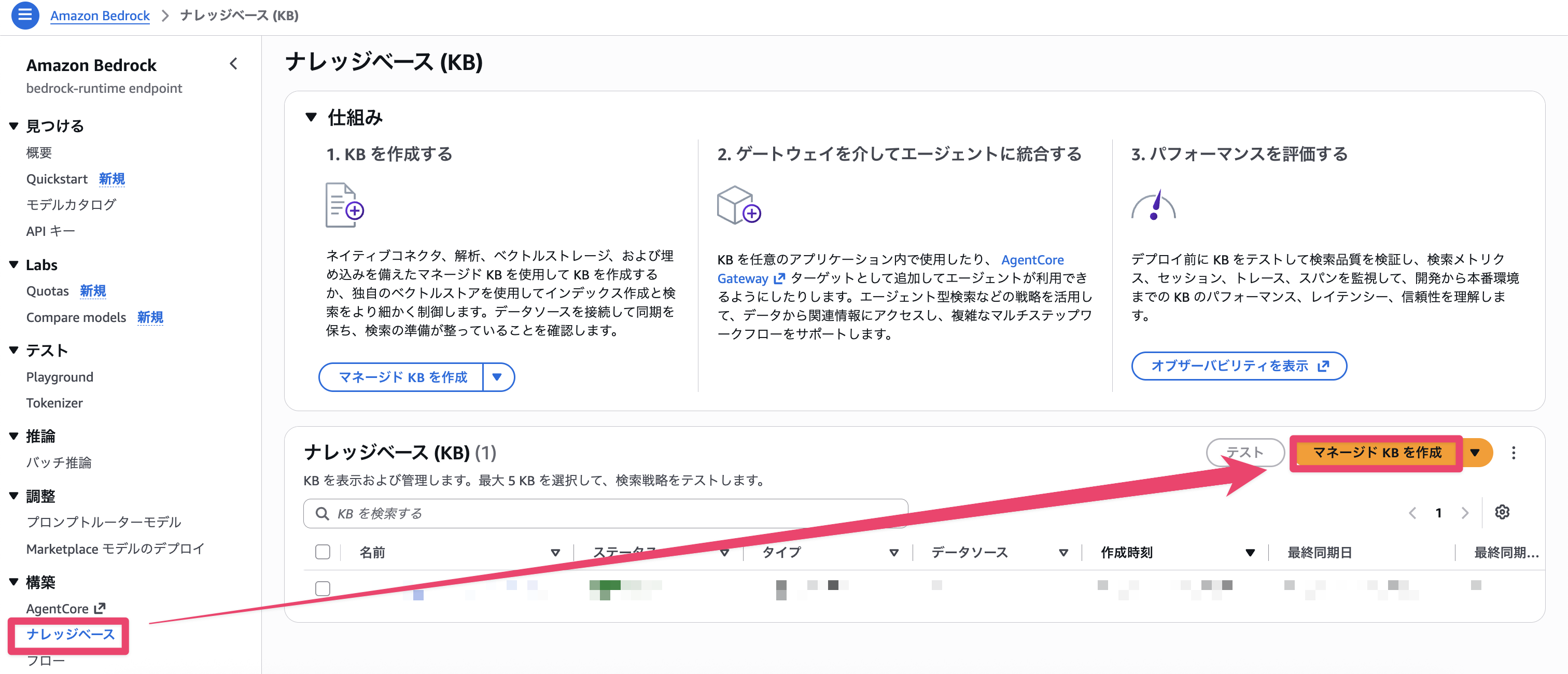The width and height of the screenshot is (1568, 674).
Task: Click the ナレッジベース (KB) breadcrumb text
Action: tap(239, 16)
